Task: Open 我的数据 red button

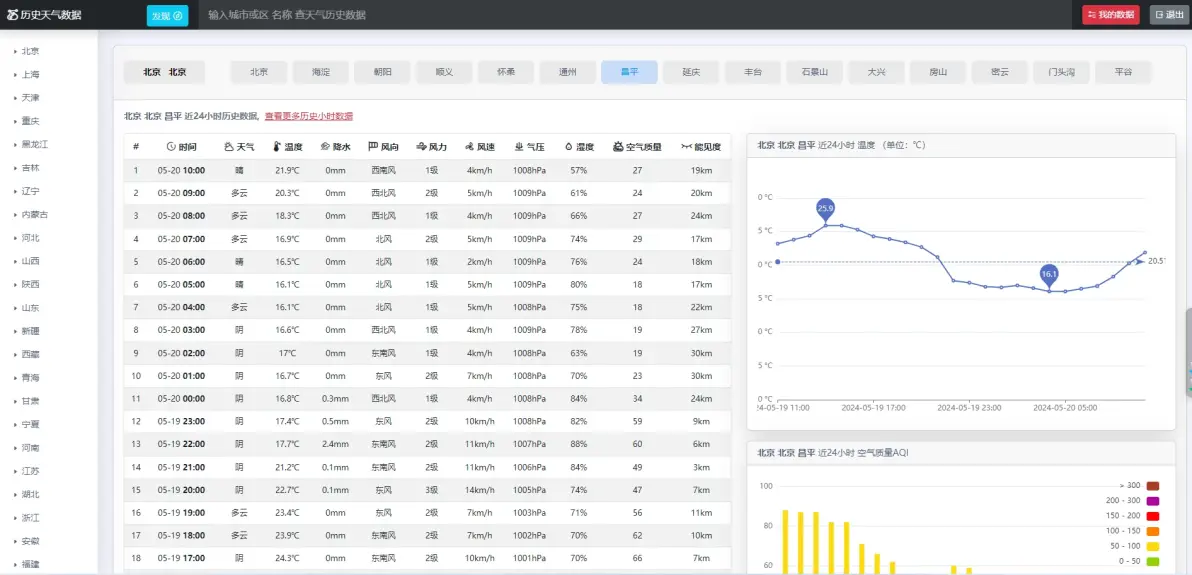Action: [1111, 15]
